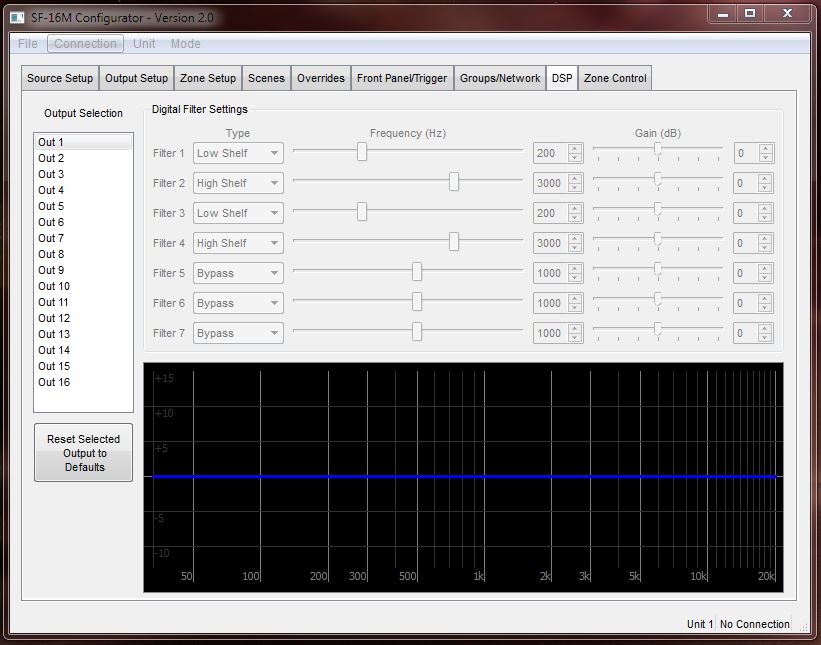Increase Filter 1 frequency with up arrow
This screenshot has height=645, width=821.
pos(575,149)
